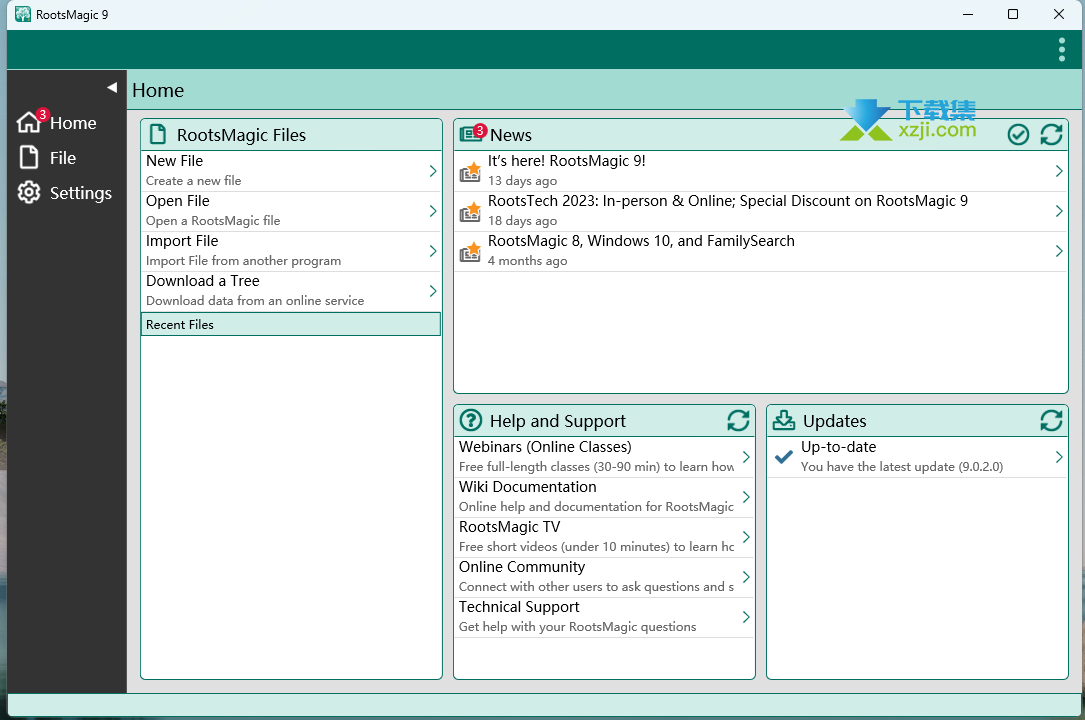Open Webinars (Online Classes)
The height and width of the screenshot is (720, 1085).
[x=545, y=447]
